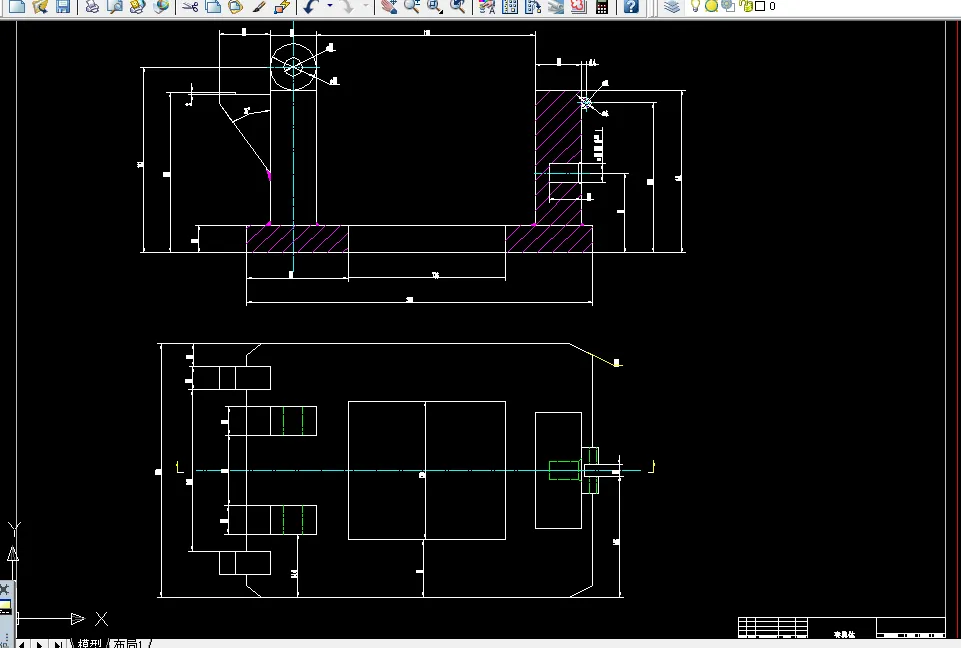961x648 pixels.
Task: Select the Match Properties paintbrush icon
Action: 259,7
